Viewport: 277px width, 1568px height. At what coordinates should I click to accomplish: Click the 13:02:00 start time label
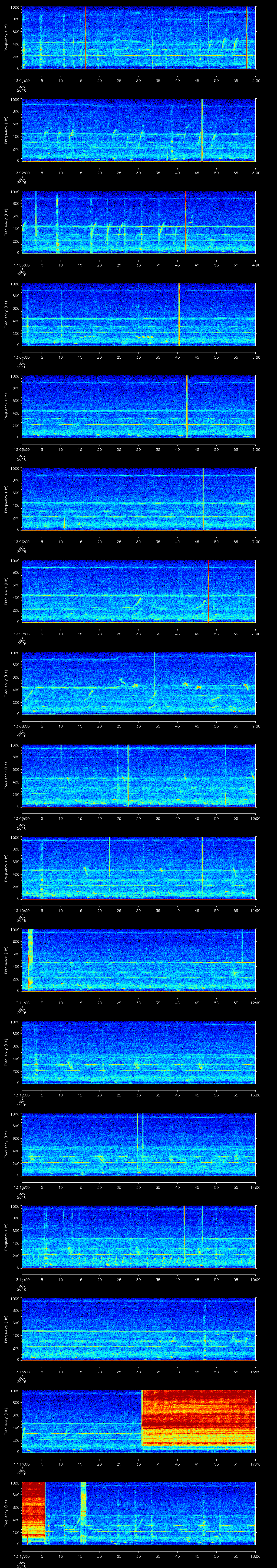click(21, 173)
